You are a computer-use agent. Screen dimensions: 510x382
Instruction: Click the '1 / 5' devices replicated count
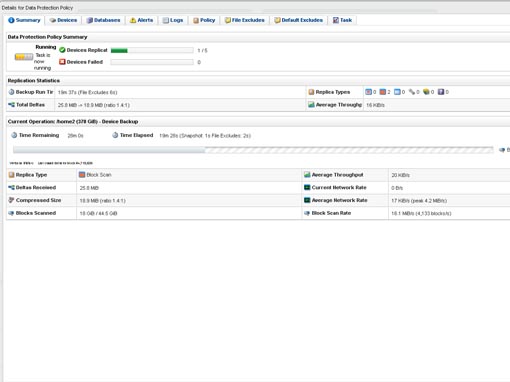[x=202, y=51]
